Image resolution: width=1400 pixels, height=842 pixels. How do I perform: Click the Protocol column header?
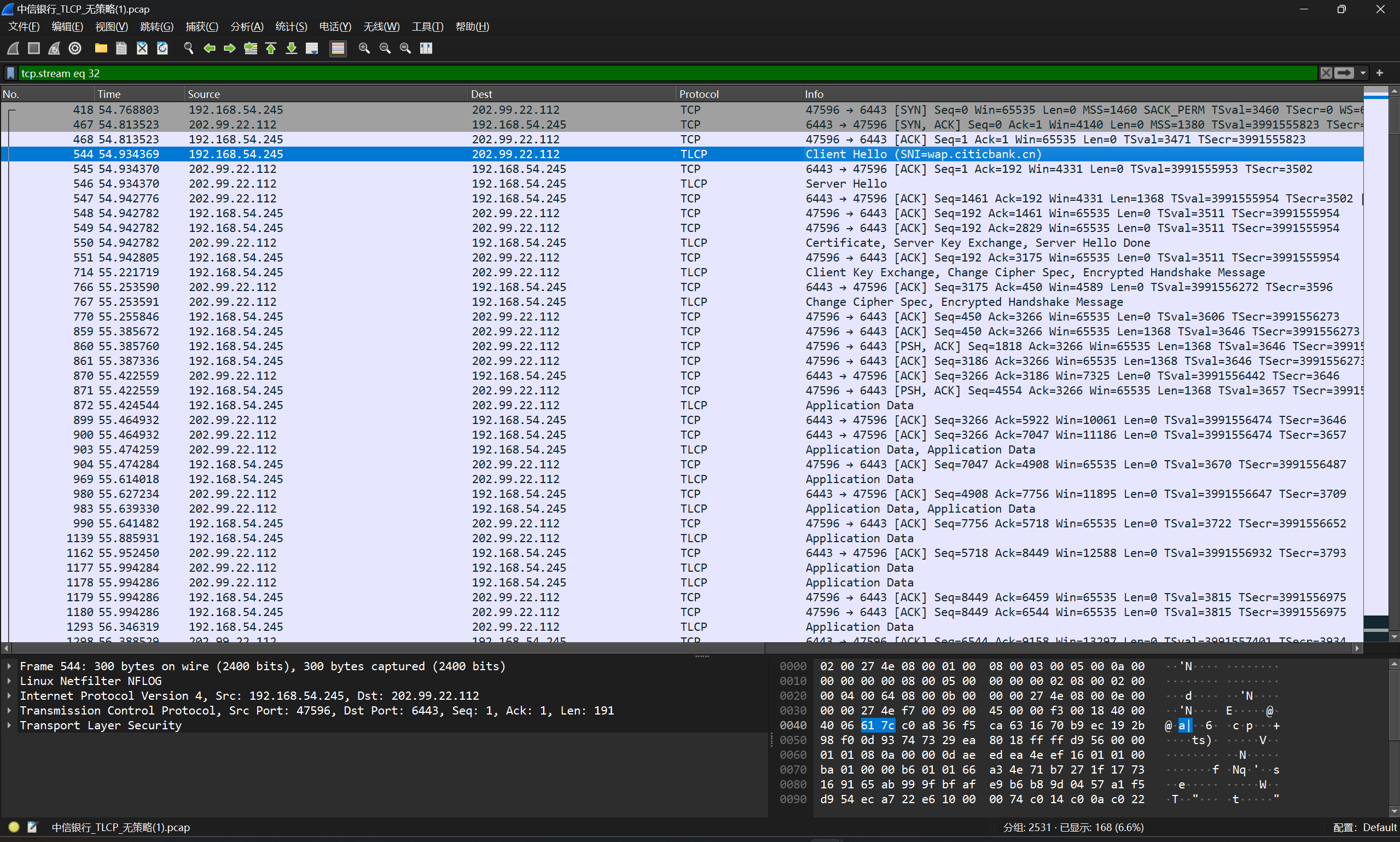699,94
